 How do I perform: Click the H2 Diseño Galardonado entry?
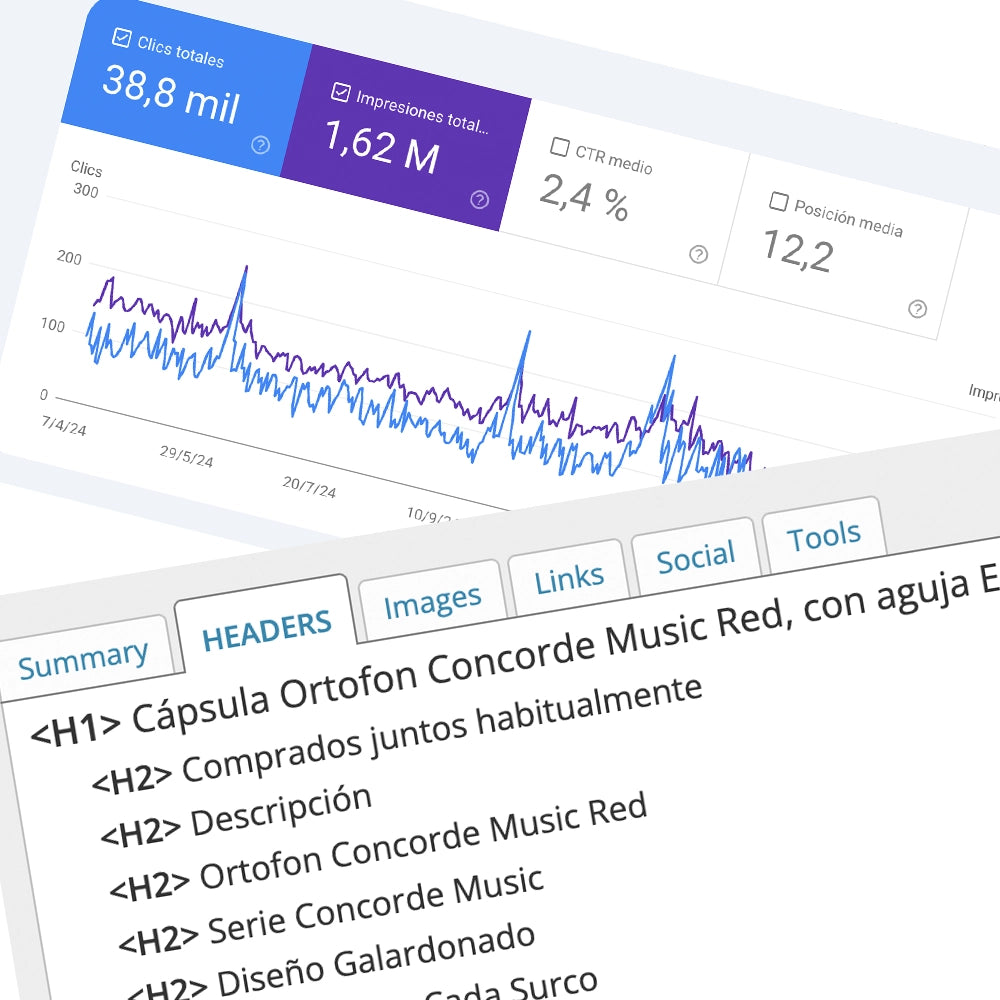click(330, 959)
